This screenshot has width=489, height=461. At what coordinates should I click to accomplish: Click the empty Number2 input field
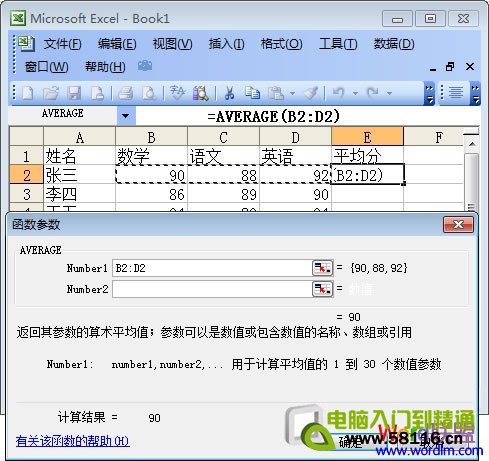(213, 289)
